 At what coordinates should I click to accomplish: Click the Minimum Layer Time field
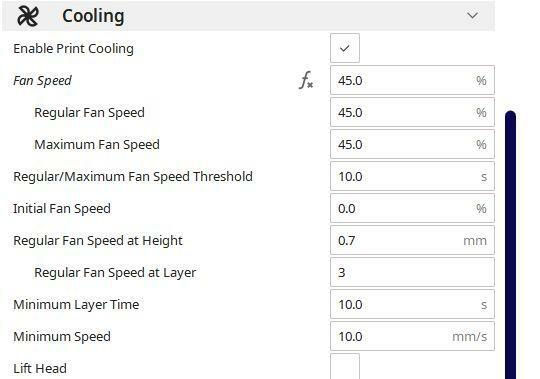[412, 304]
